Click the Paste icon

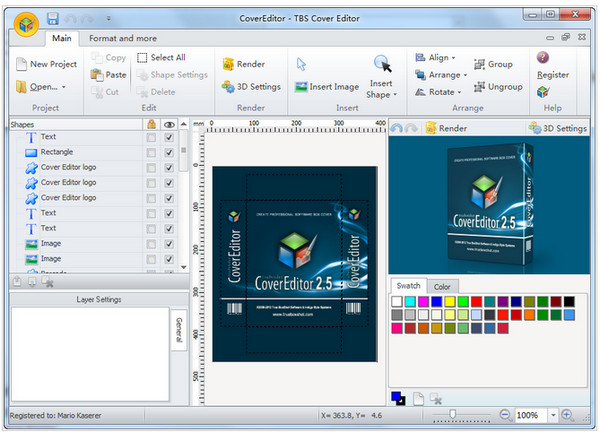tap(96, 75)
